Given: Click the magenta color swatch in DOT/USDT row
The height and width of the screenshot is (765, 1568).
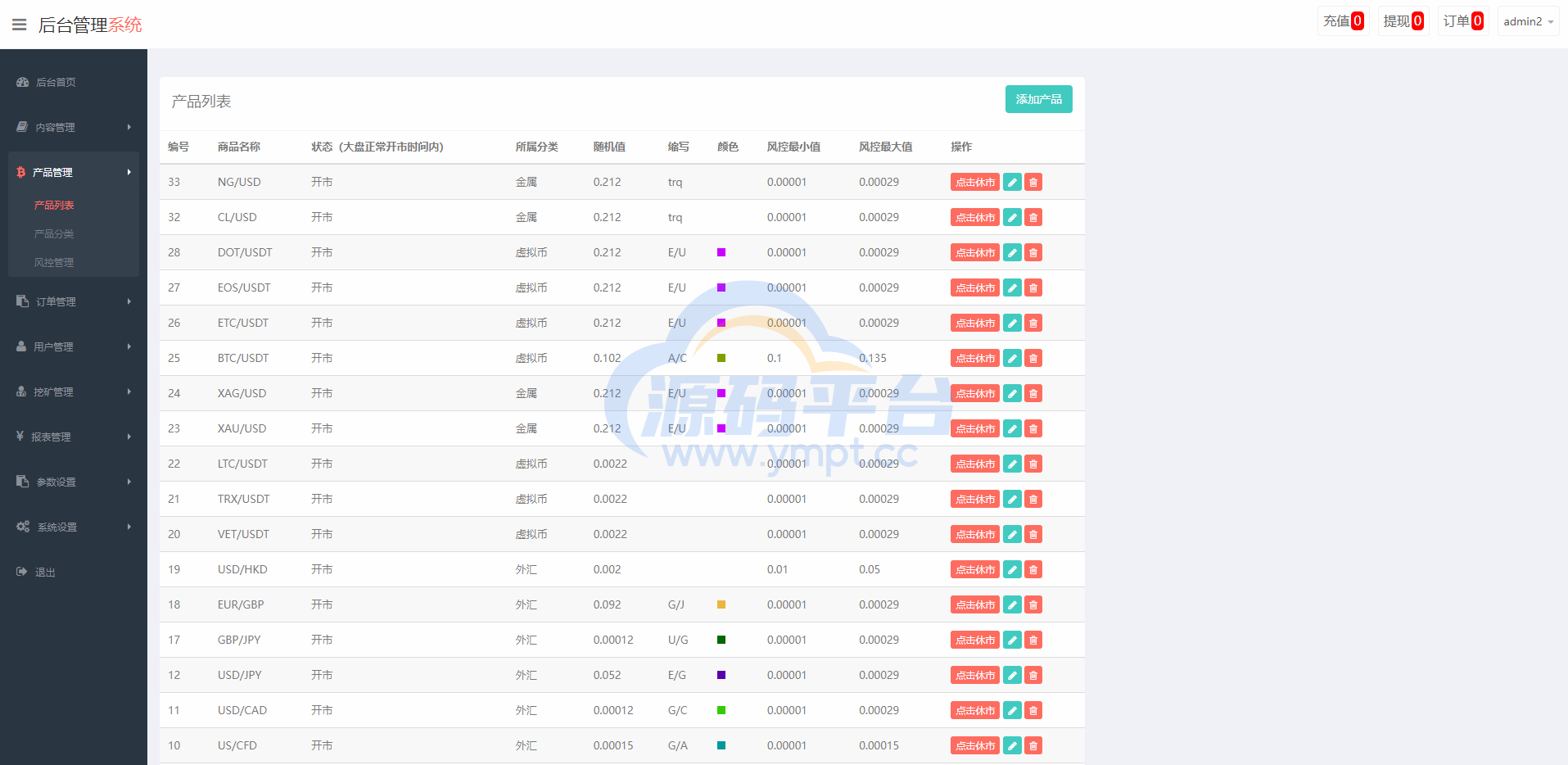Looking at the screenshot, I should 721,252.
